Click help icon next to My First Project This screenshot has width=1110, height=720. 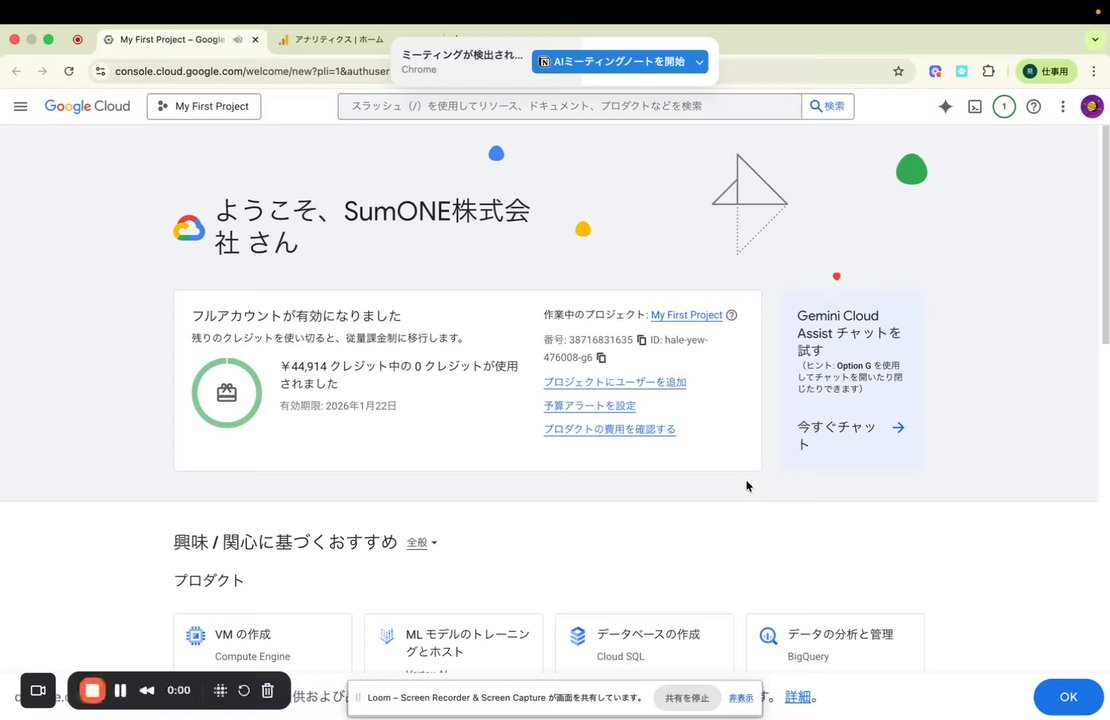click(x=732, y=315)
